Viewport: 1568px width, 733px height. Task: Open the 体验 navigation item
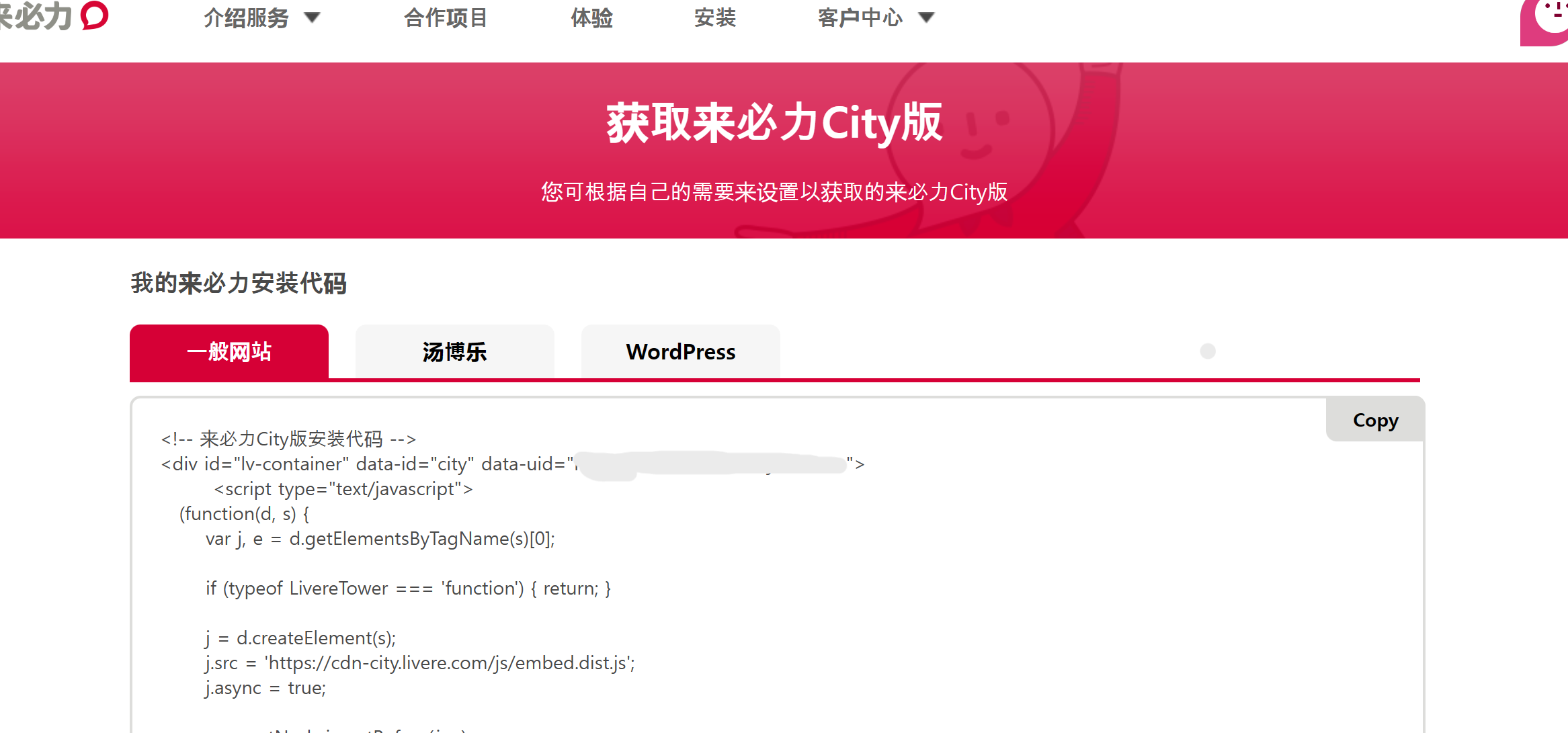tap(591, 17)
